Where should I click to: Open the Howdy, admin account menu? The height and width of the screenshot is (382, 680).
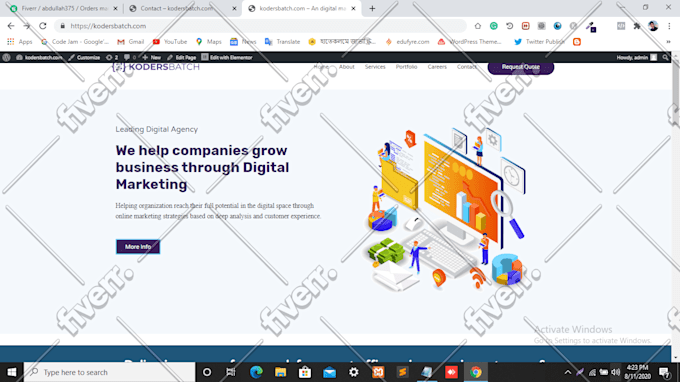pos(636,57)
